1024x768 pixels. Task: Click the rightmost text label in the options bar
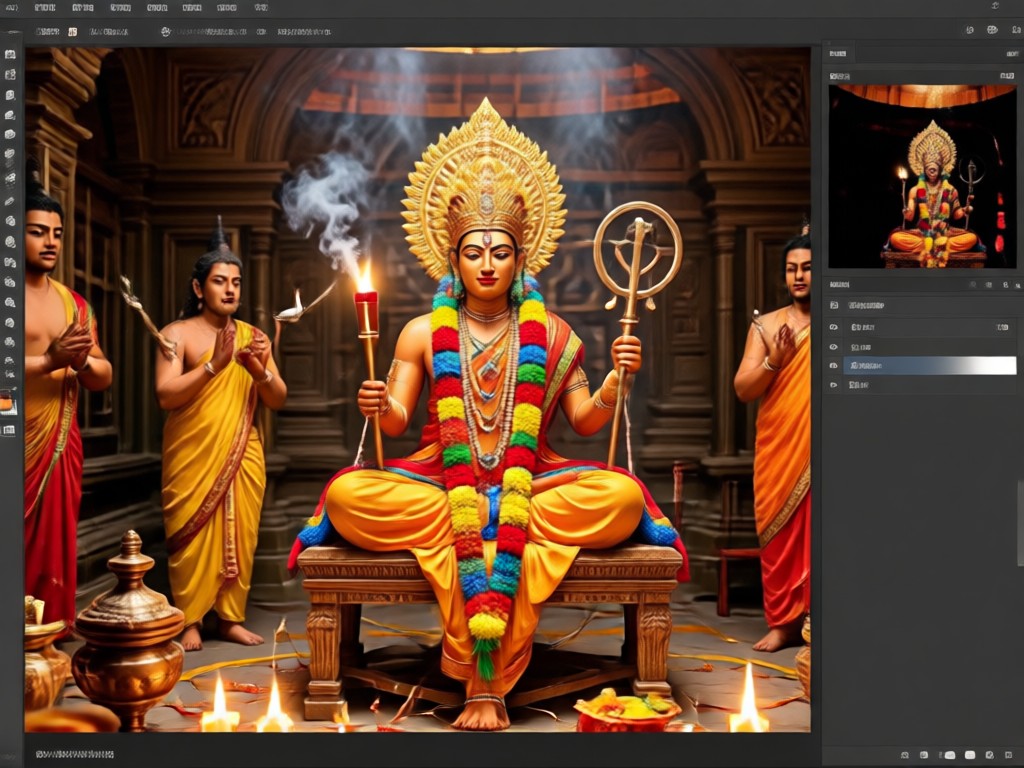304,31
